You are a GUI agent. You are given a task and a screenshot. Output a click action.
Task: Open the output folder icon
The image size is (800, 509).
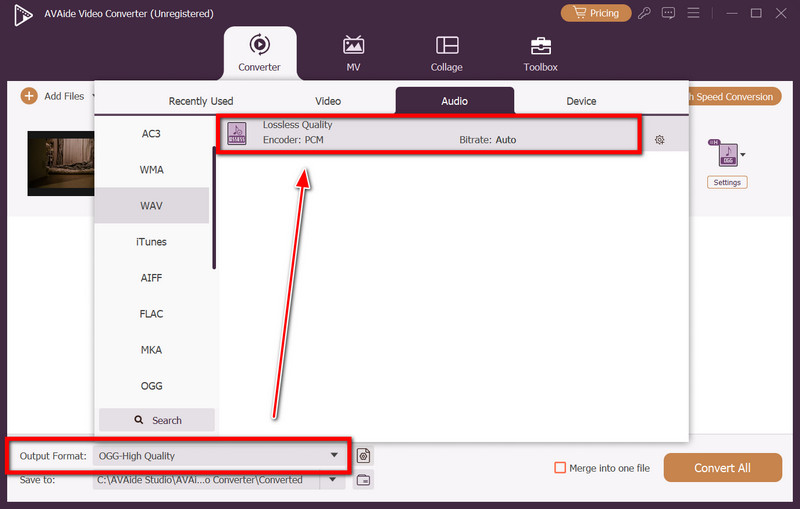tap(363, 480)
